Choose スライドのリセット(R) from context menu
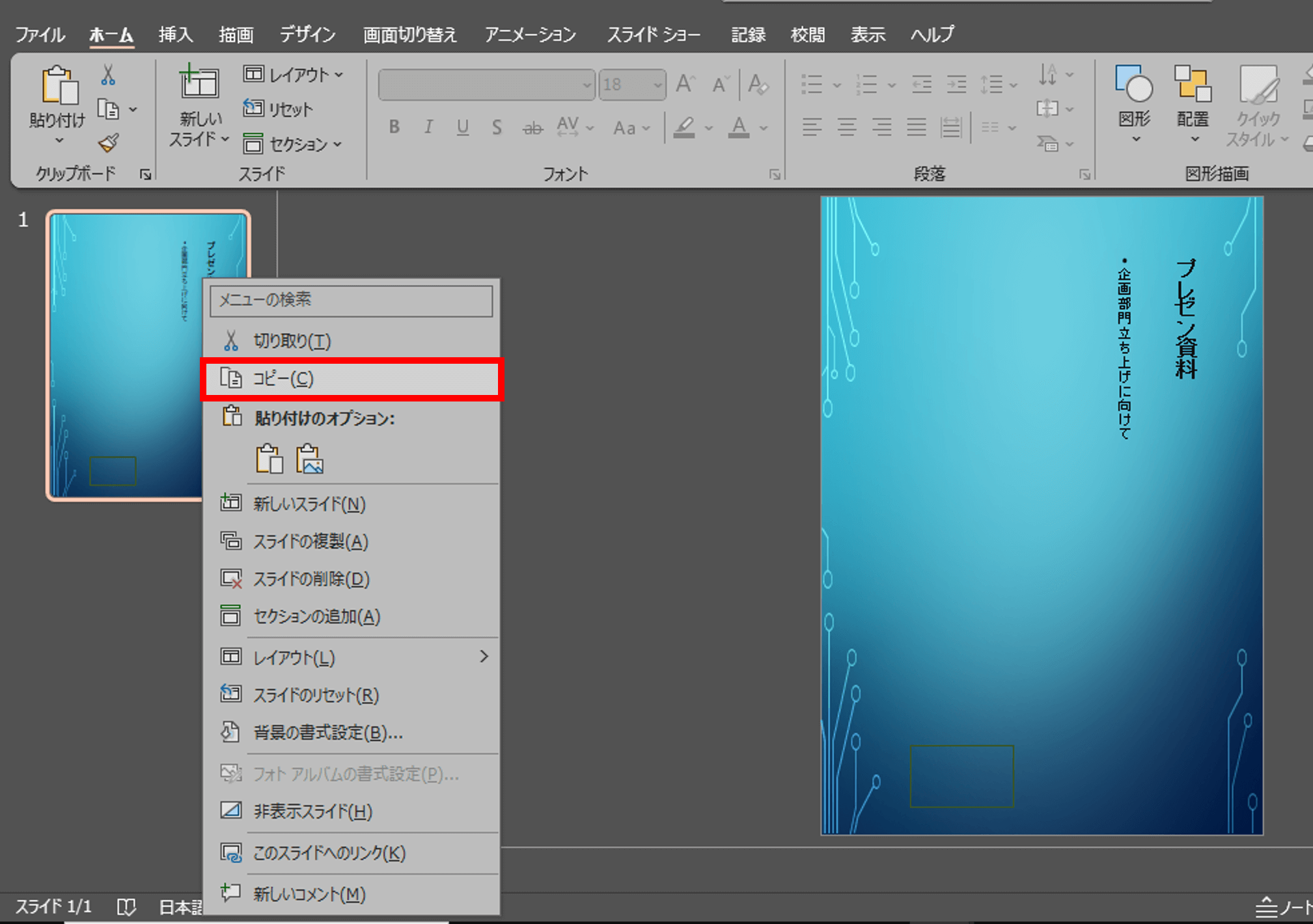1313x924 pixels. point(352,695)
